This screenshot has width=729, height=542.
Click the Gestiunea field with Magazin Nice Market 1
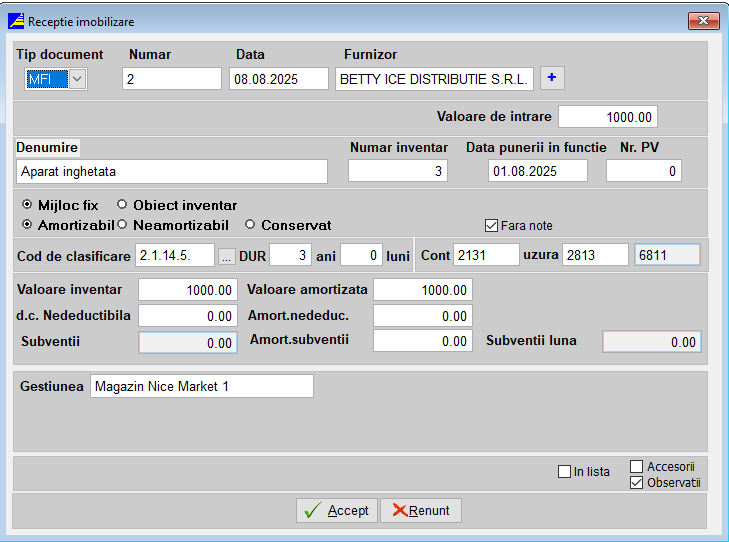pos(201,386)
